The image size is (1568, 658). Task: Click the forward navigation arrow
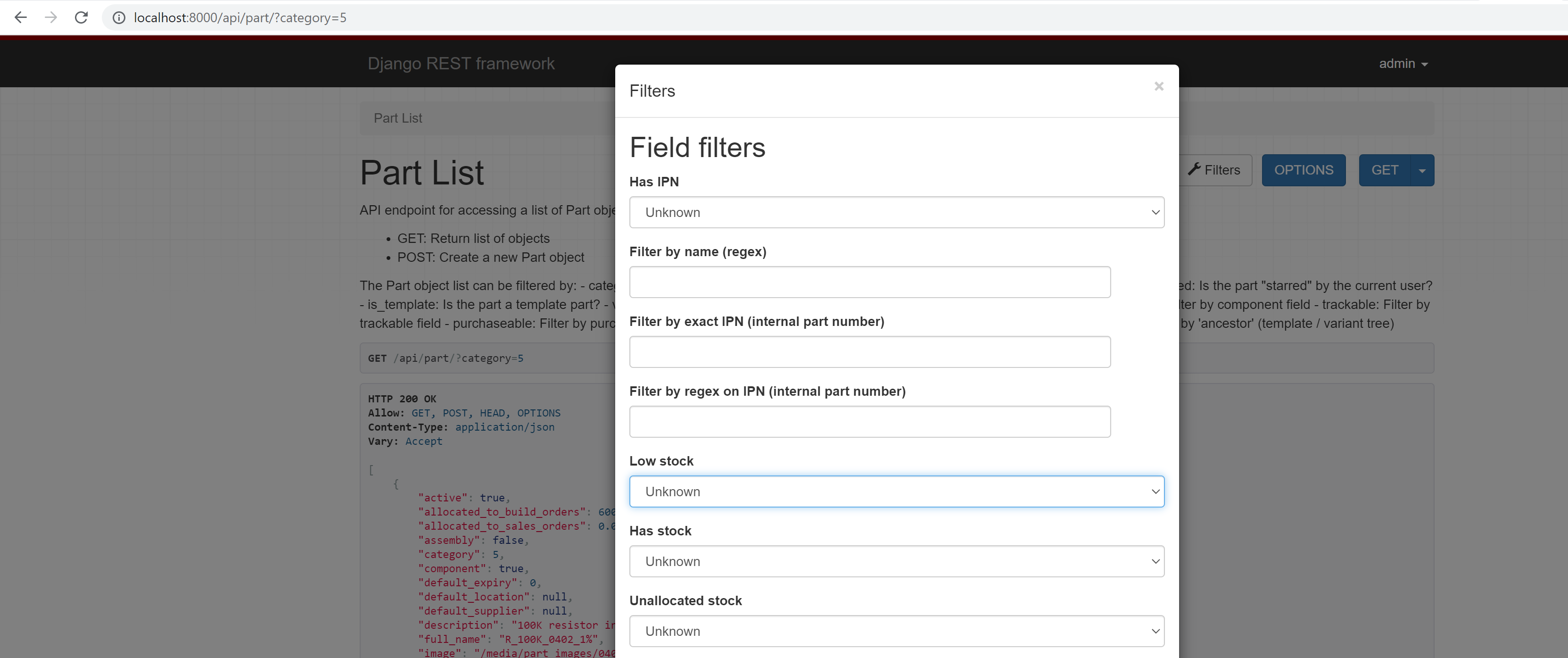coord(51,17)
